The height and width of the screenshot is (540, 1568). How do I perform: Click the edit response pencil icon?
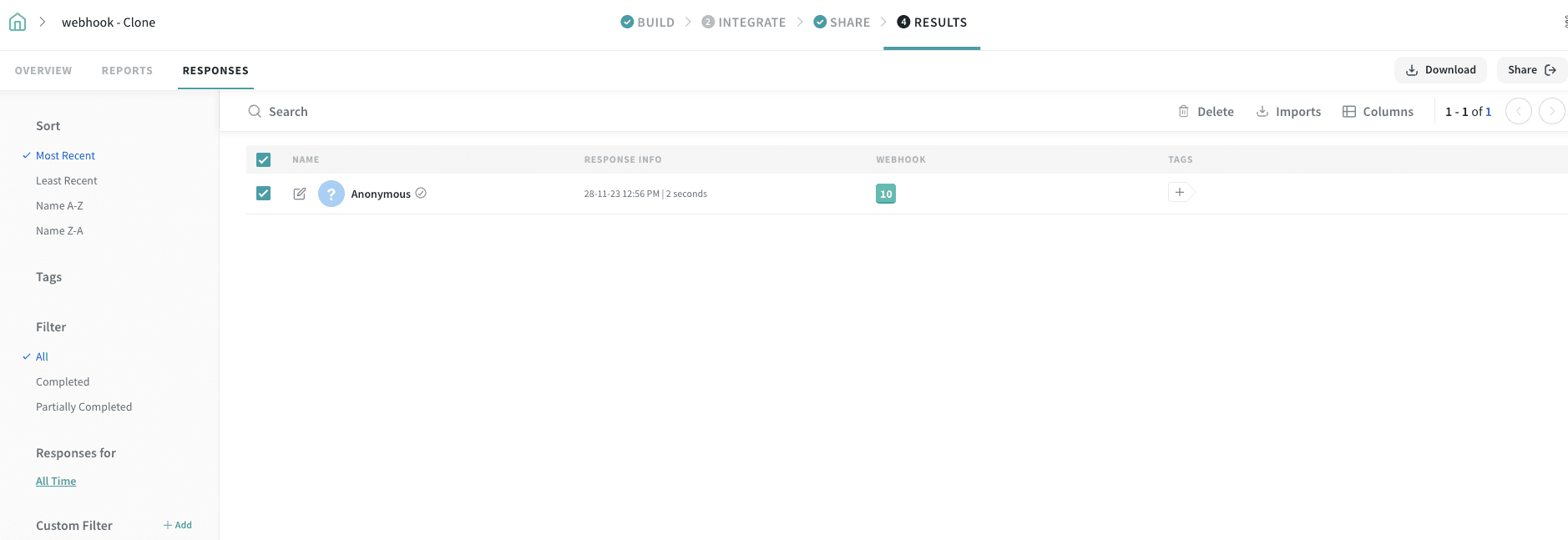coord(300,194)
